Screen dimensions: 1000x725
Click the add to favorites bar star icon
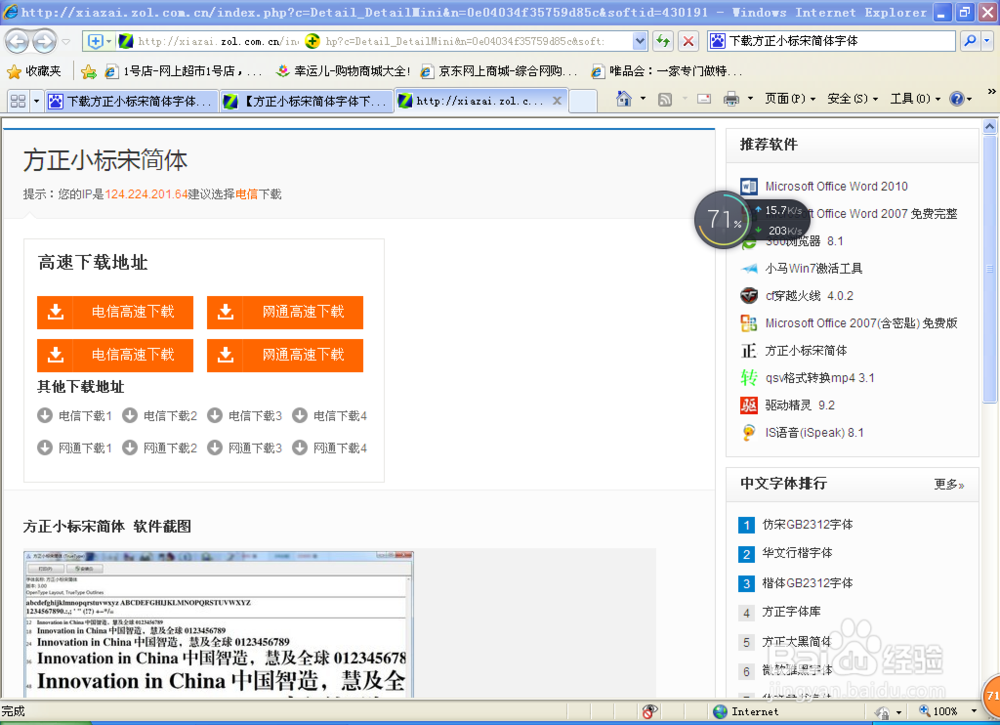pos(89,71)
